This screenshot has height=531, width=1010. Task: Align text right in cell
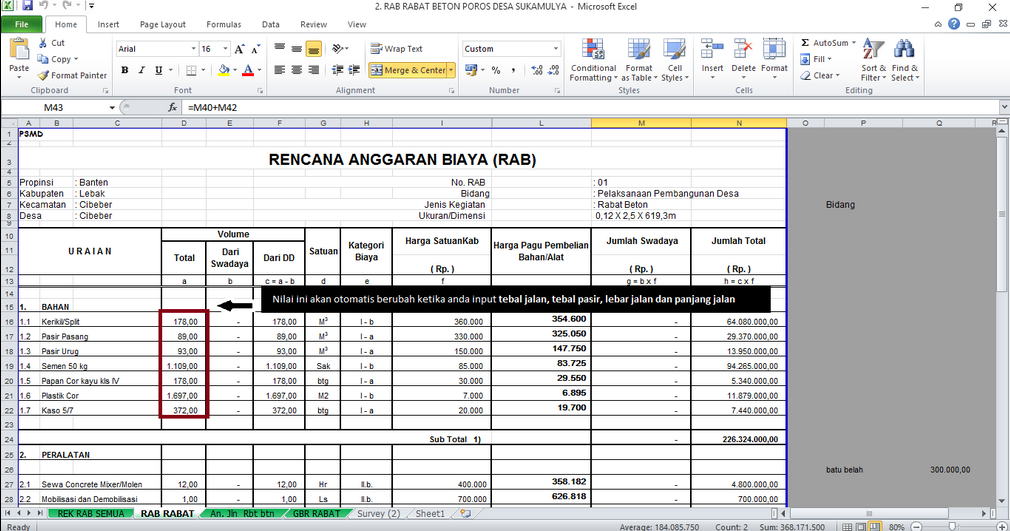pyautogui.click(x=314, y=70)
